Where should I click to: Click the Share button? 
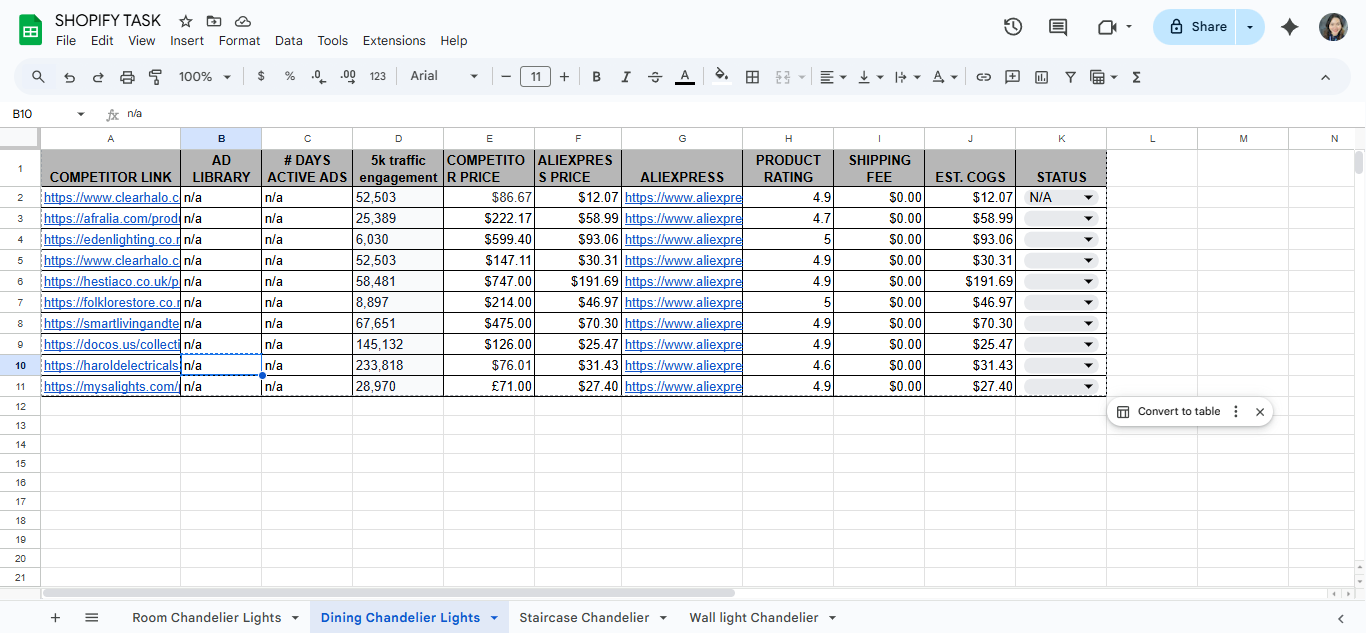(1196, 27)
